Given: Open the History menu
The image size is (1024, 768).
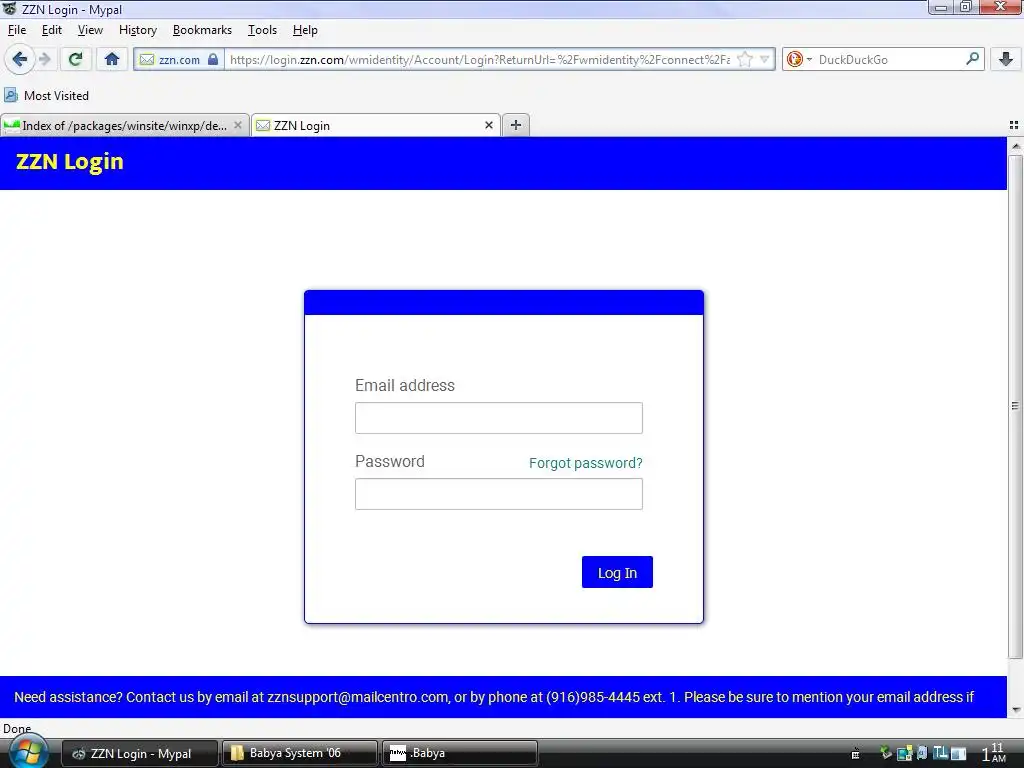Looking at the screenshot, I should tap(138, 30).
